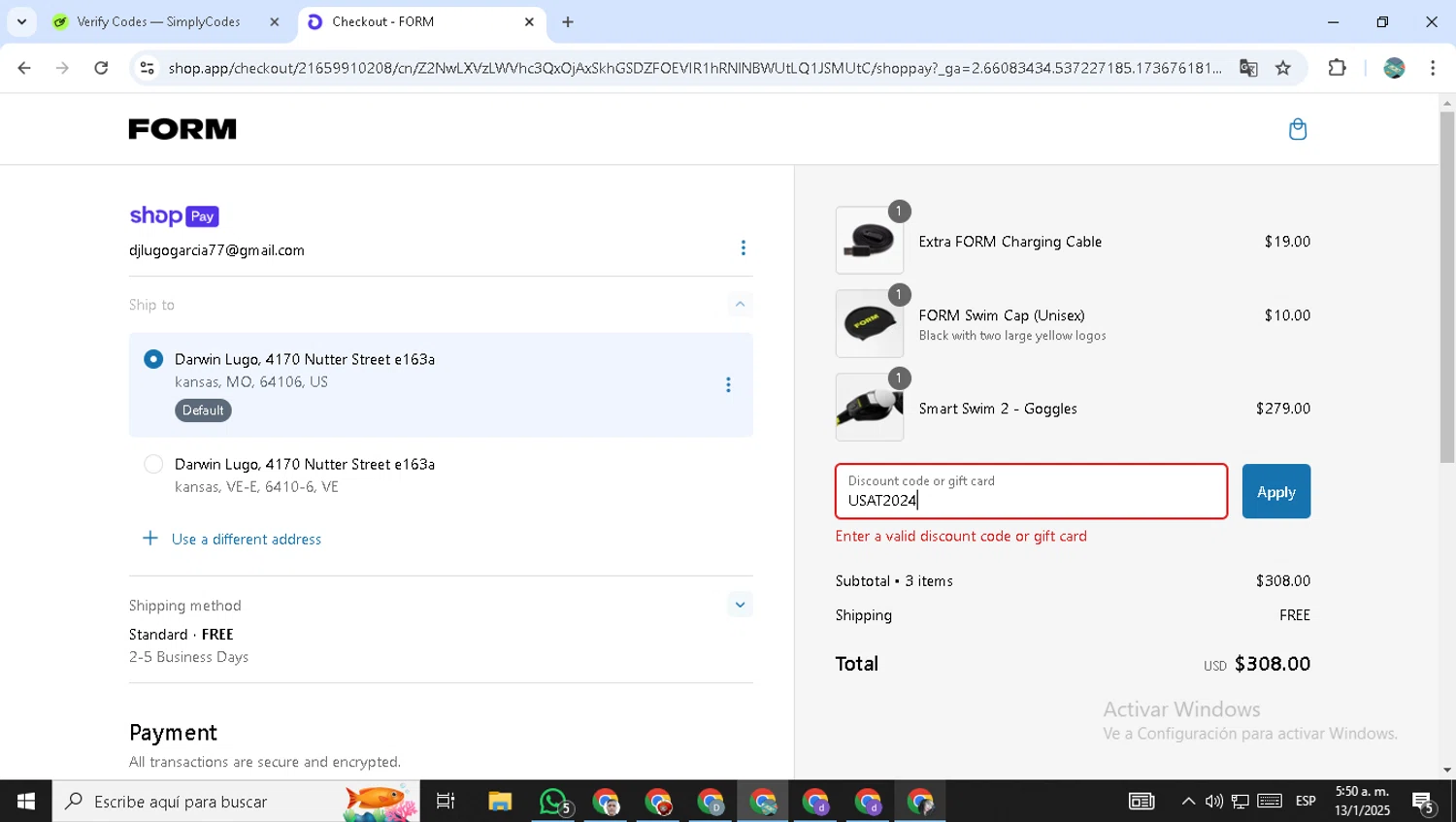Click the Shop Pay logo

[x=175, y=215]
